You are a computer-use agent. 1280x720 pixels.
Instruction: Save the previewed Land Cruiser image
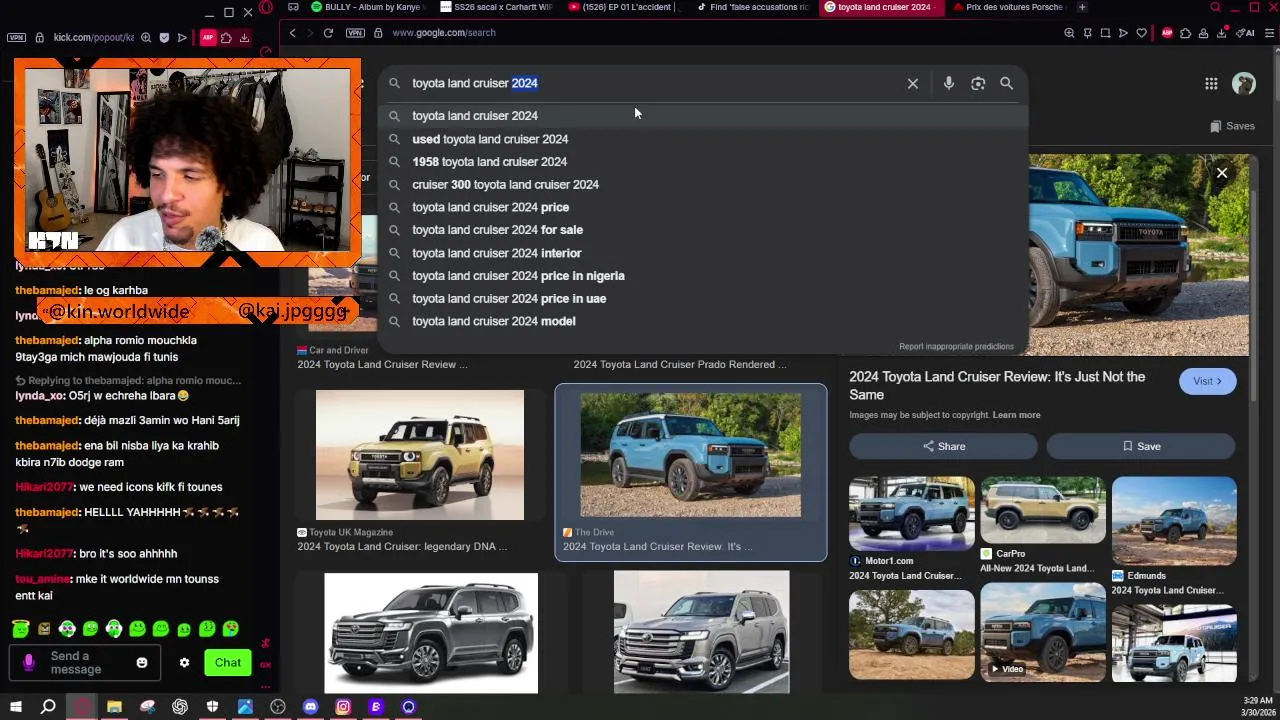[1141, 446]
